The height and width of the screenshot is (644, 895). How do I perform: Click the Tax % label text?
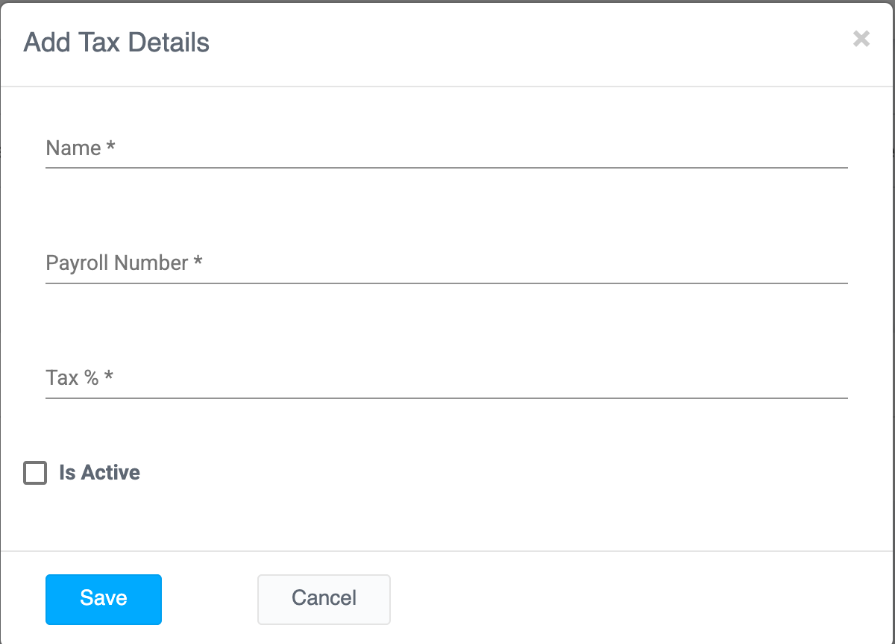tap(72, 378)
